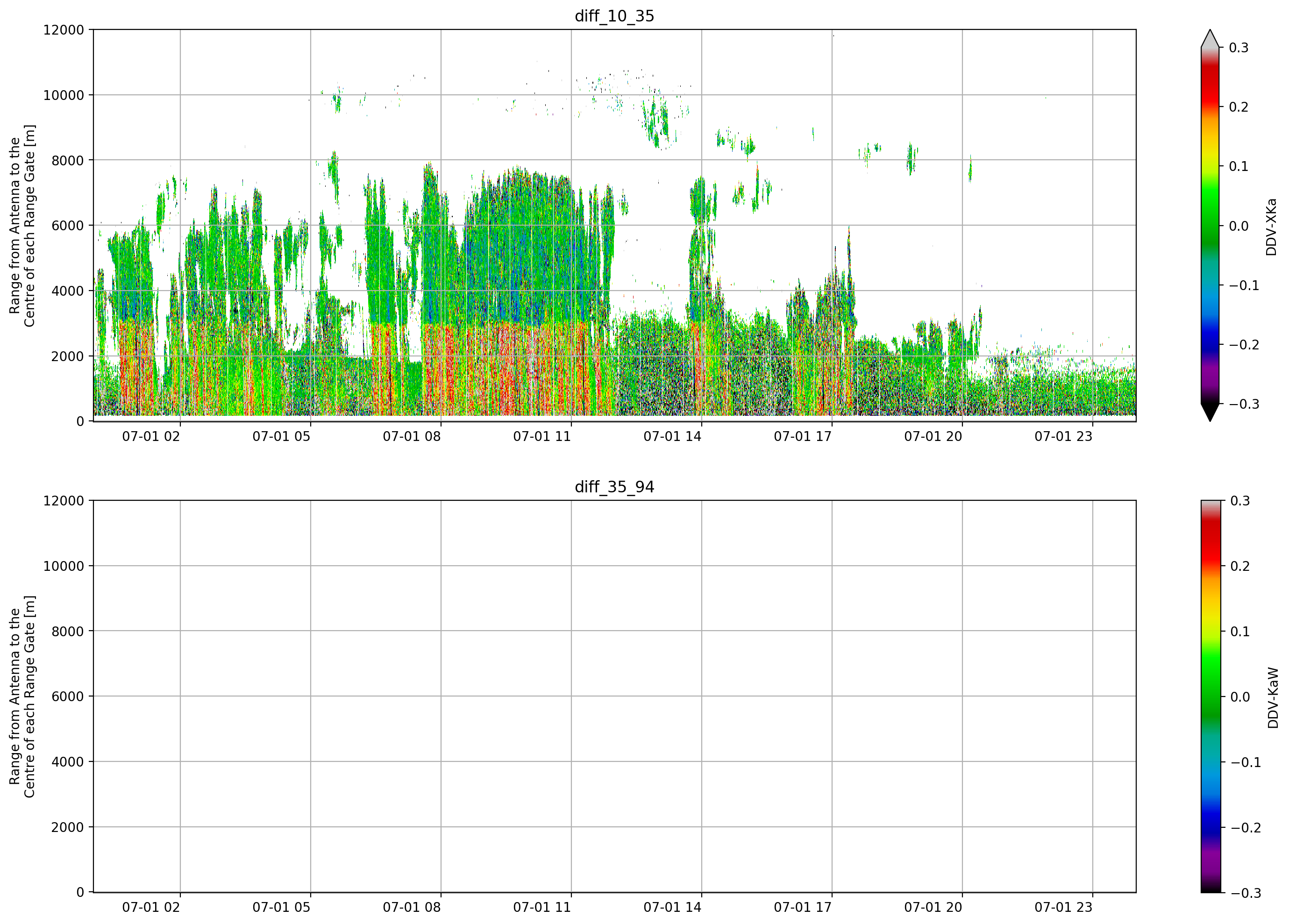Click the 12000 tick label on diff_10_35
Image resolution: width=1289 pixels, height=924 pixels.
click(x=64, y=29)
